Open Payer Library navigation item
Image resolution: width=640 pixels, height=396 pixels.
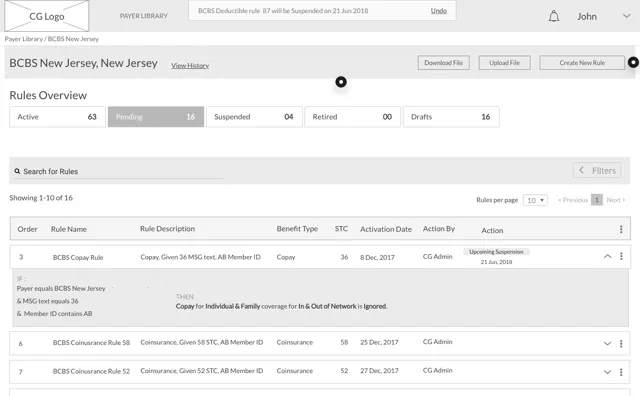(143, 16)
